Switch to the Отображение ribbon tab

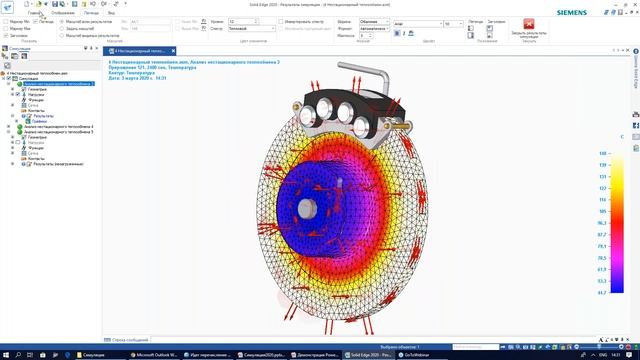tap(63, 13)
